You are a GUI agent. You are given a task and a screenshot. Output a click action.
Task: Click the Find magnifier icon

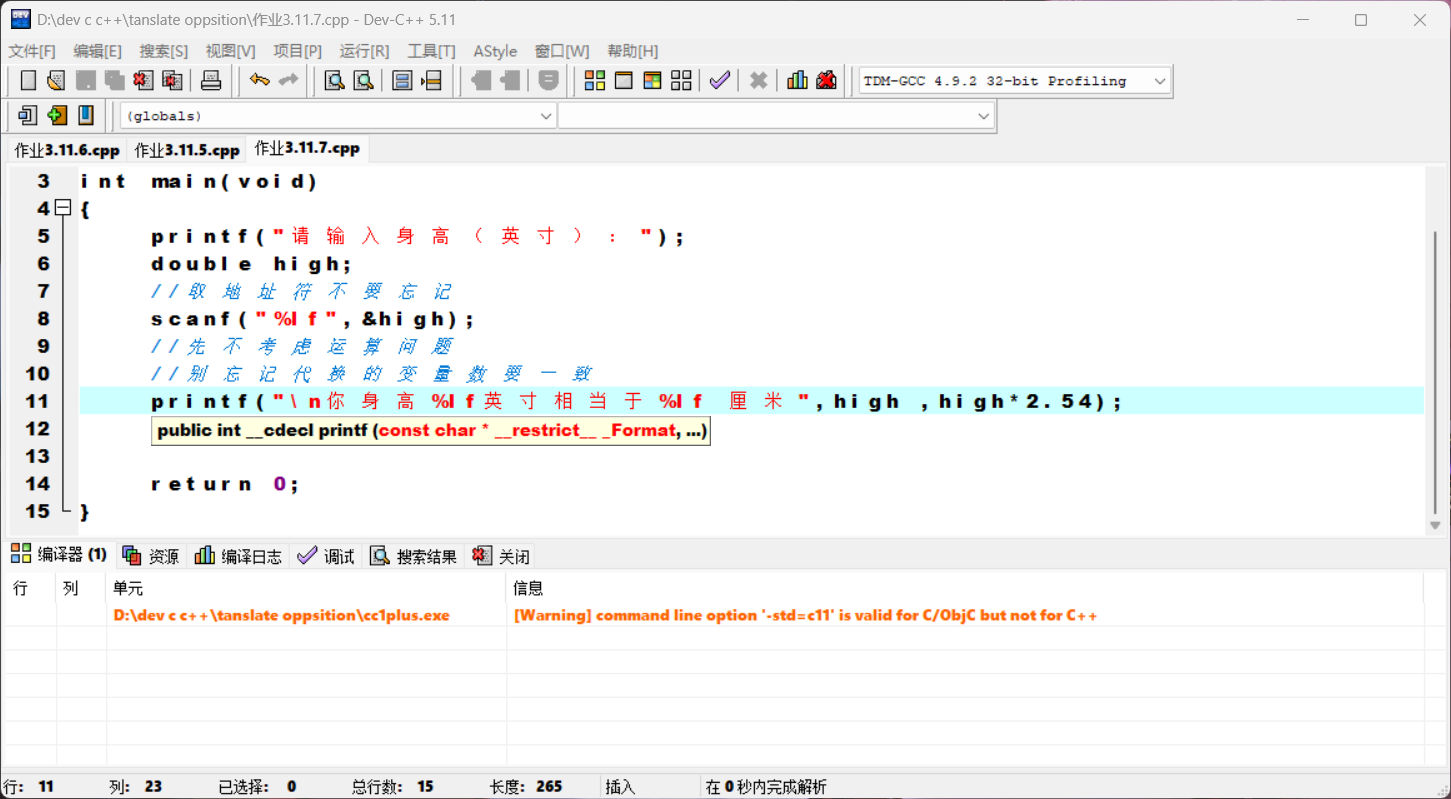click(335, 81)
